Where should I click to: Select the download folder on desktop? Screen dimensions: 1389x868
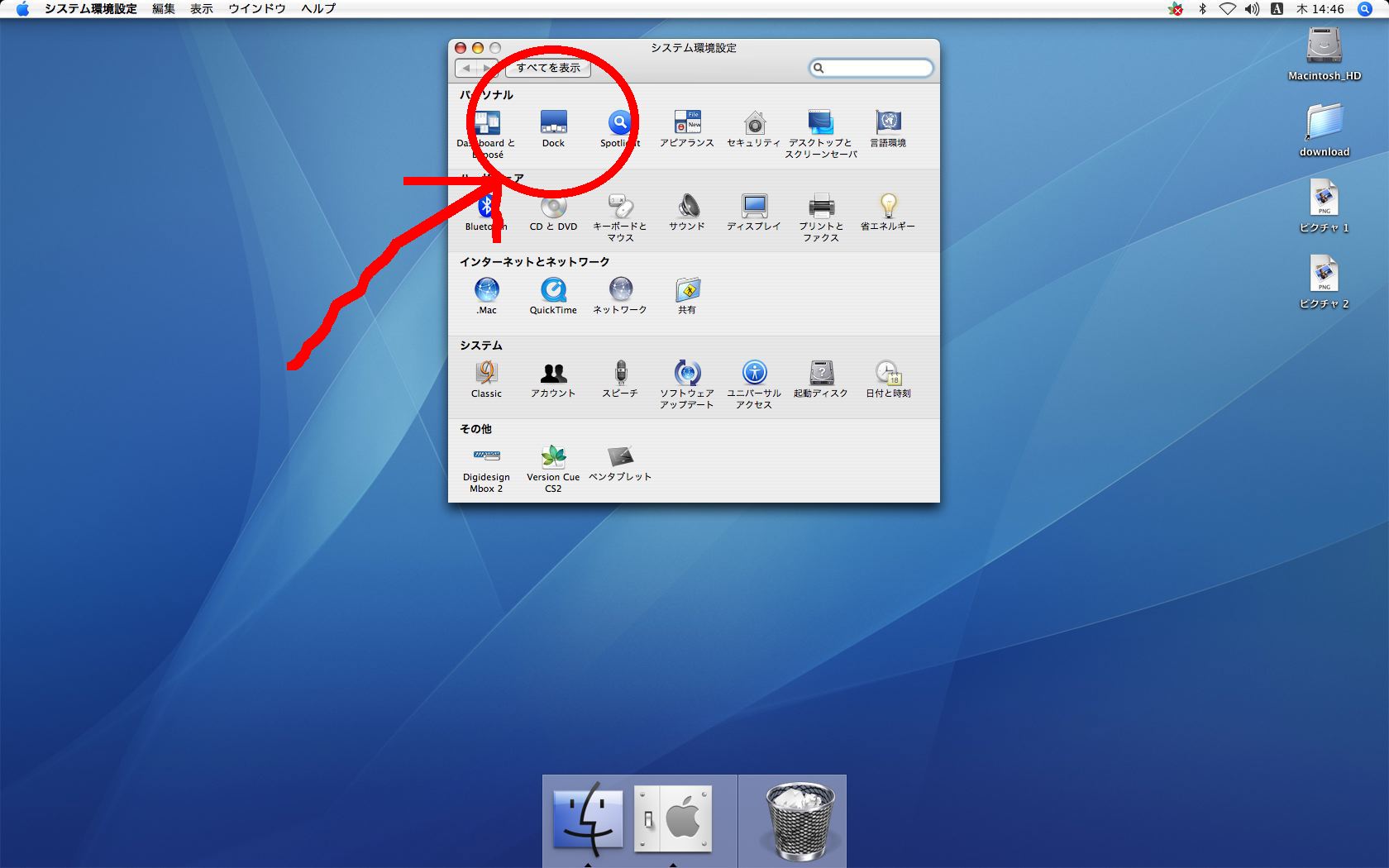click(1325, 130)
